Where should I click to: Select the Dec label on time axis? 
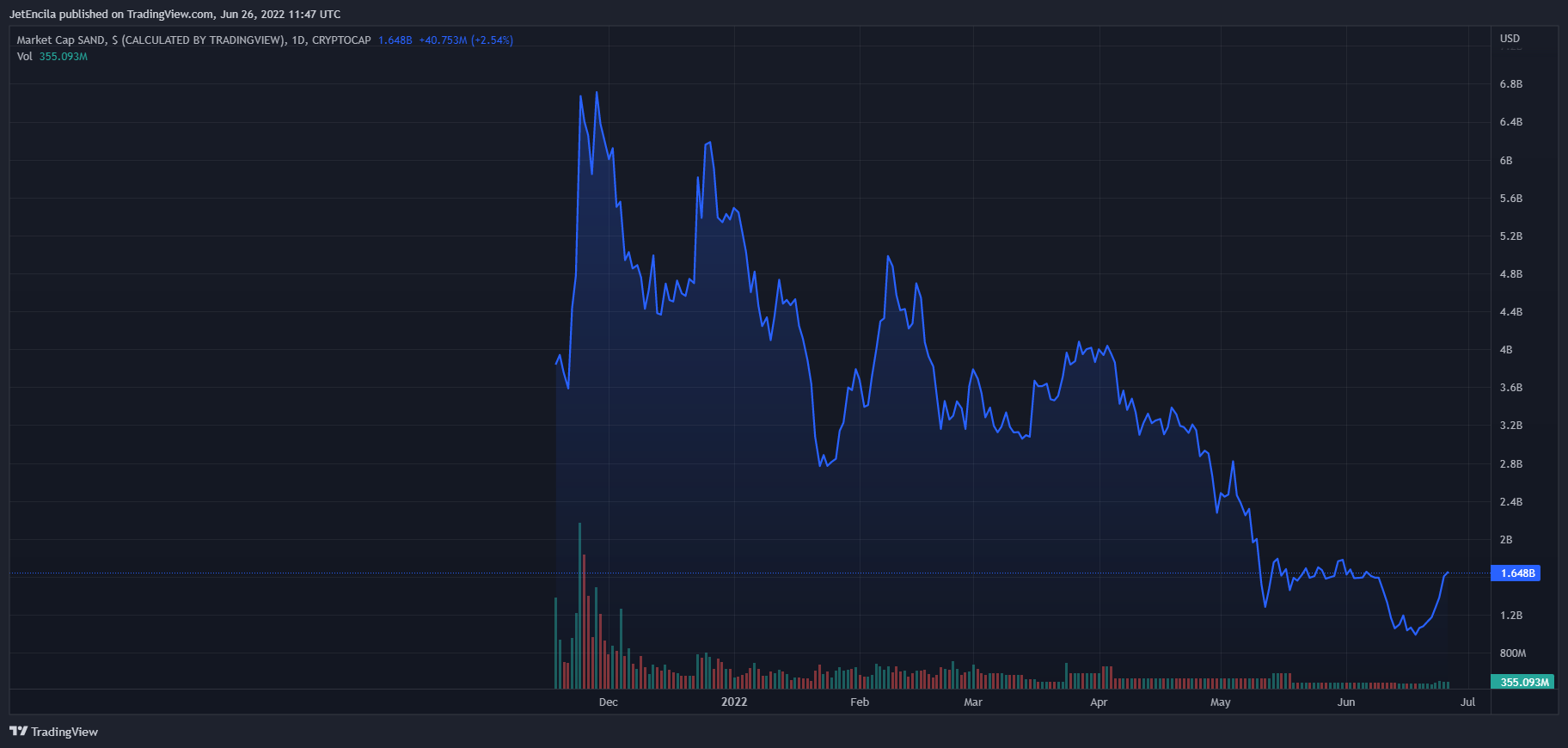[608, 702]
